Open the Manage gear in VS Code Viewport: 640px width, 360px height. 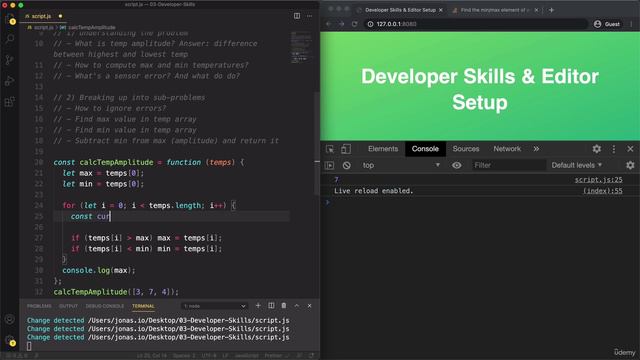[10, 340]
